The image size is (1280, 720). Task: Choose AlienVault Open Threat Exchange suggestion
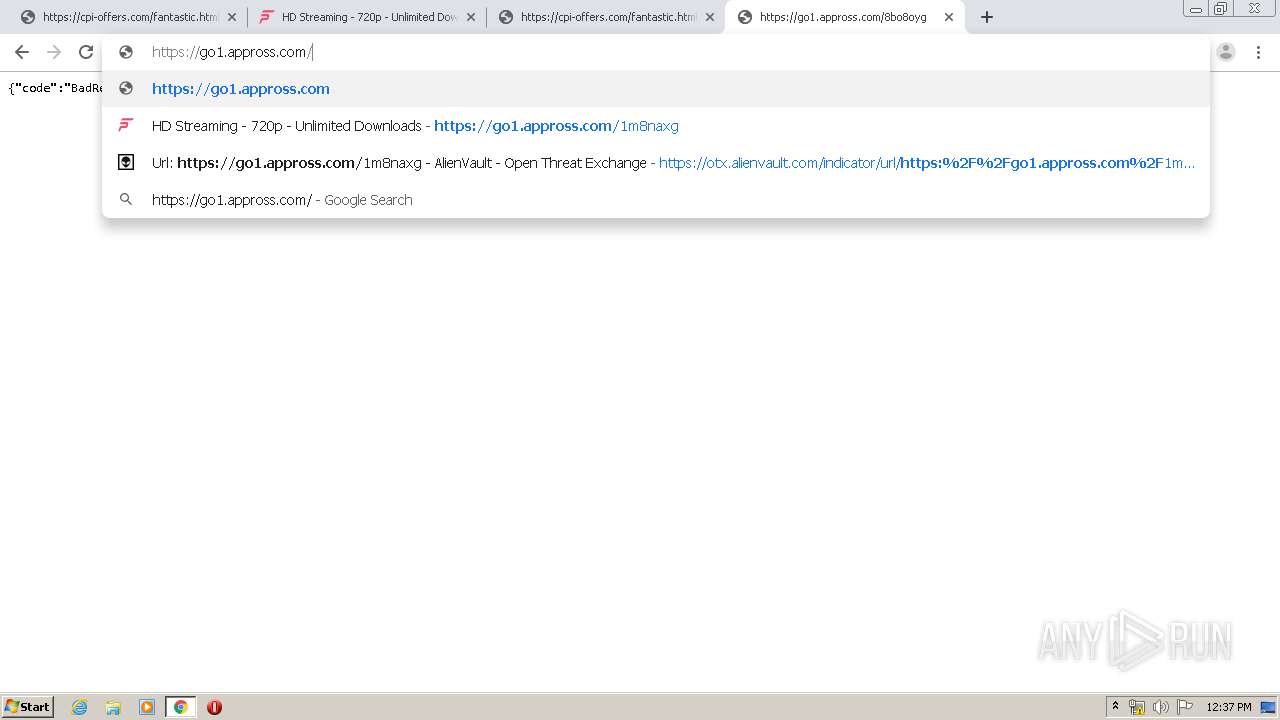coord(656,162)
